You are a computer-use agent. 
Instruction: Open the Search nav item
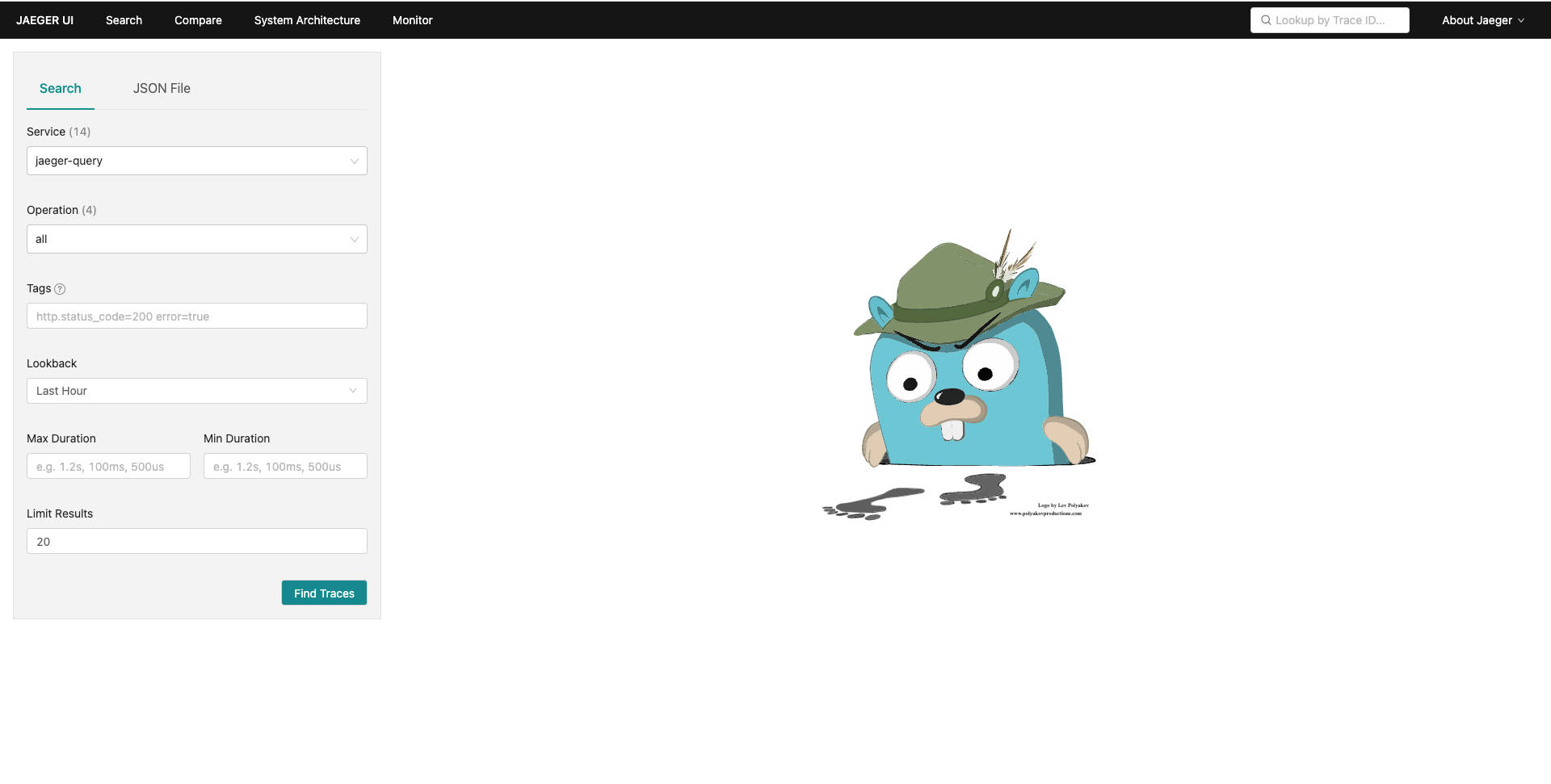click(124, 20)
